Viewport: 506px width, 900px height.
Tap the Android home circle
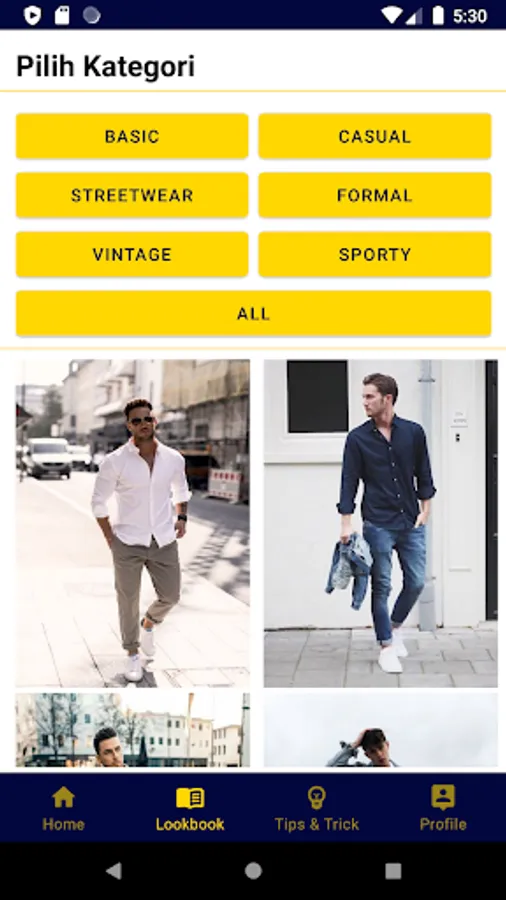[x=253, y=871]
